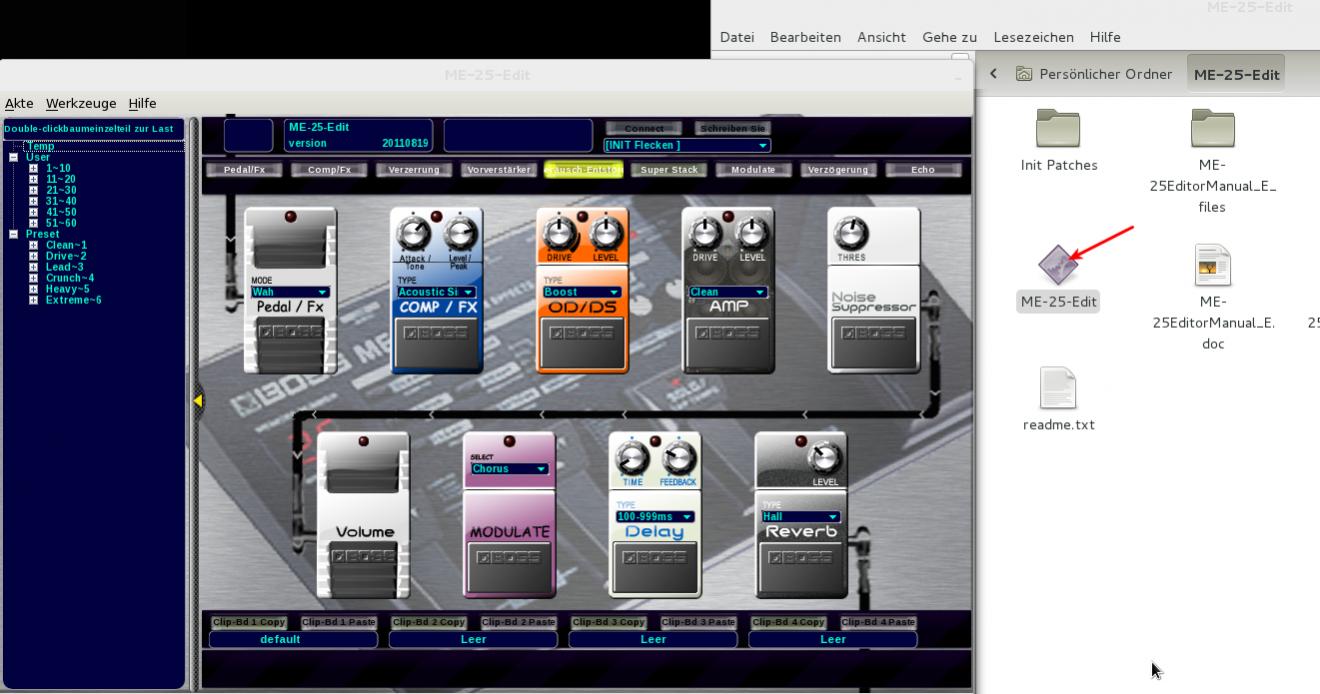This screenshot has width=1320, height=694.
Task: Adjust the COMP / FX Attack/Tone knob
Action: [413, 235]
